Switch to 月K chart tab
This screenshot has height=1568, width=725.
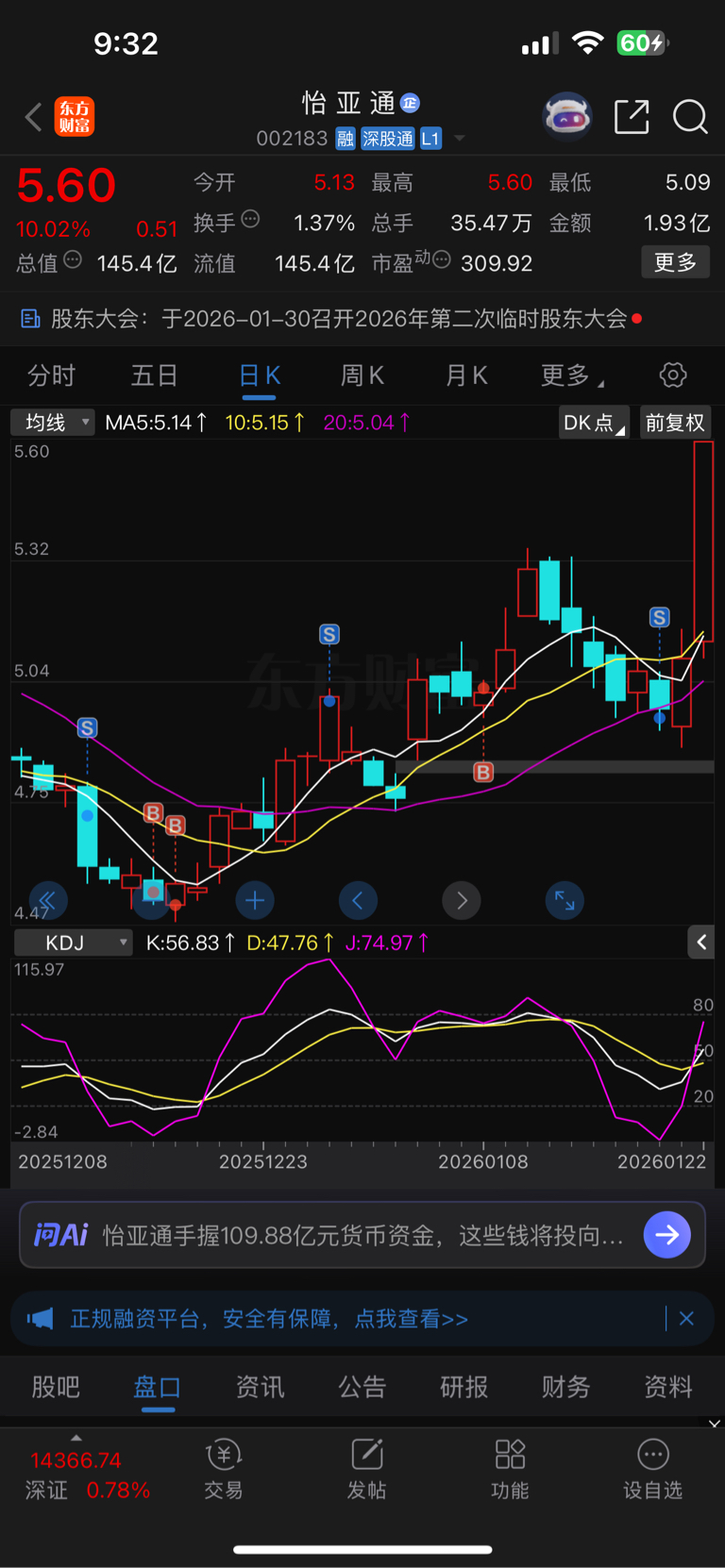(466, 375)
